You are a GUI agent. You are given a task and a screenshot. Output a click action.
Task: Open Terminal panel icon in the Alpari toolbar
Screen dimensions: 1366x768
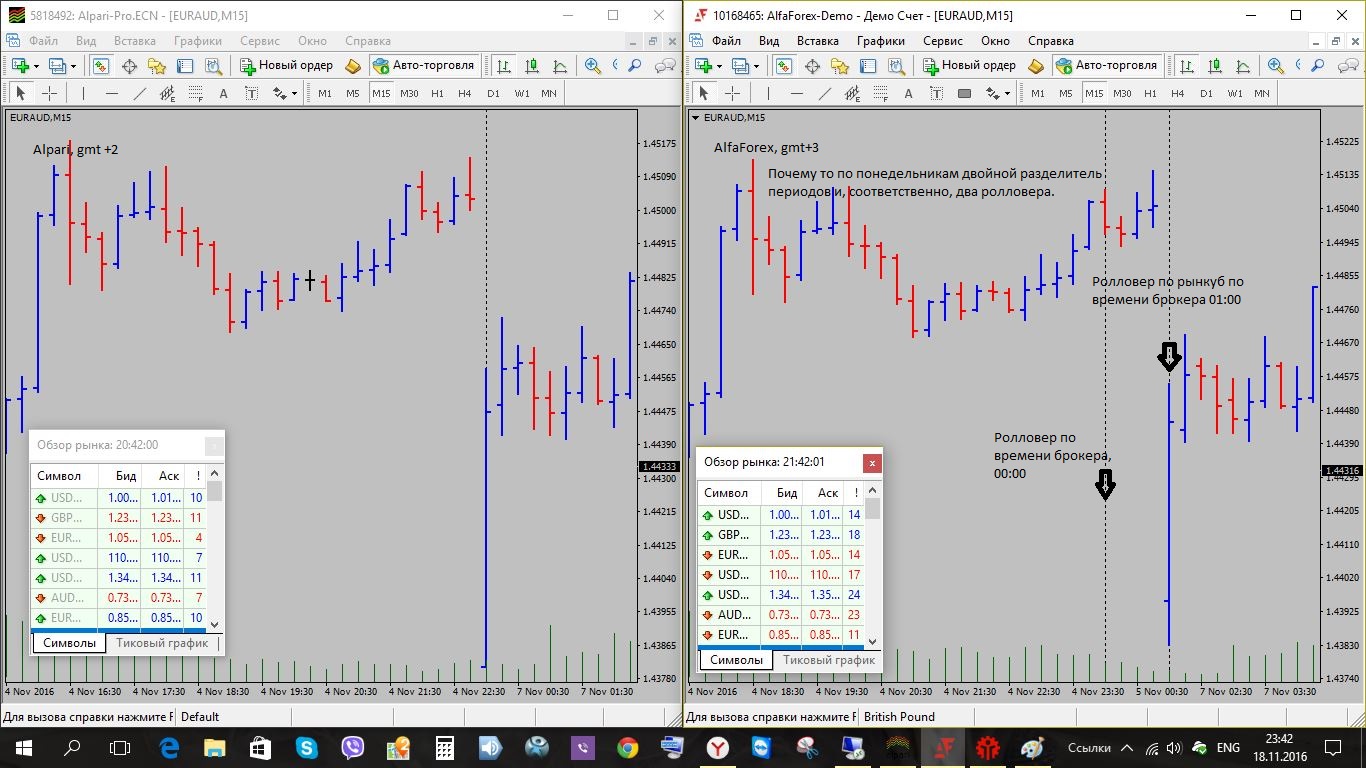coord(185,66)
